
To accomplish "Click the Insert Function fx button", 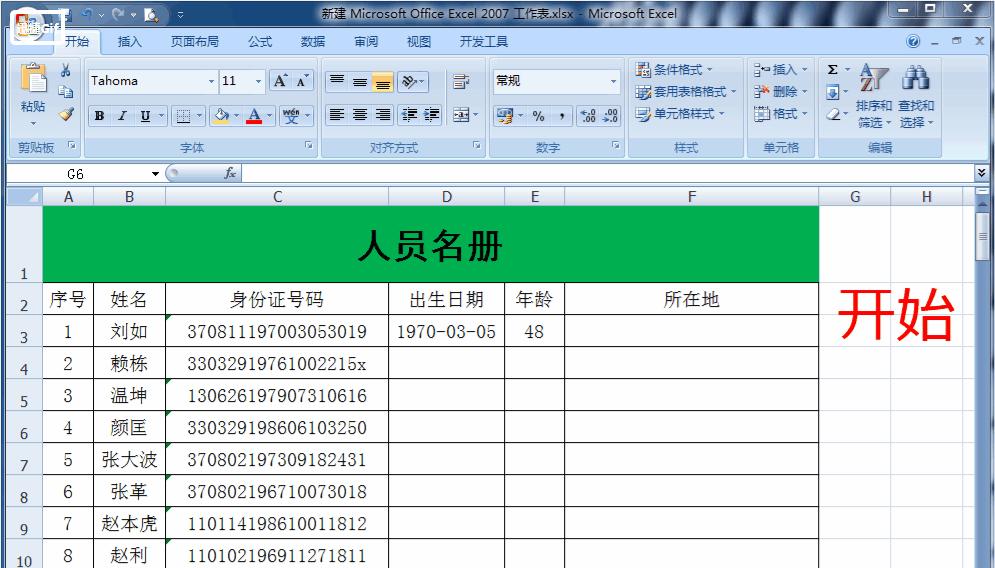I will (x=230, y=173).
